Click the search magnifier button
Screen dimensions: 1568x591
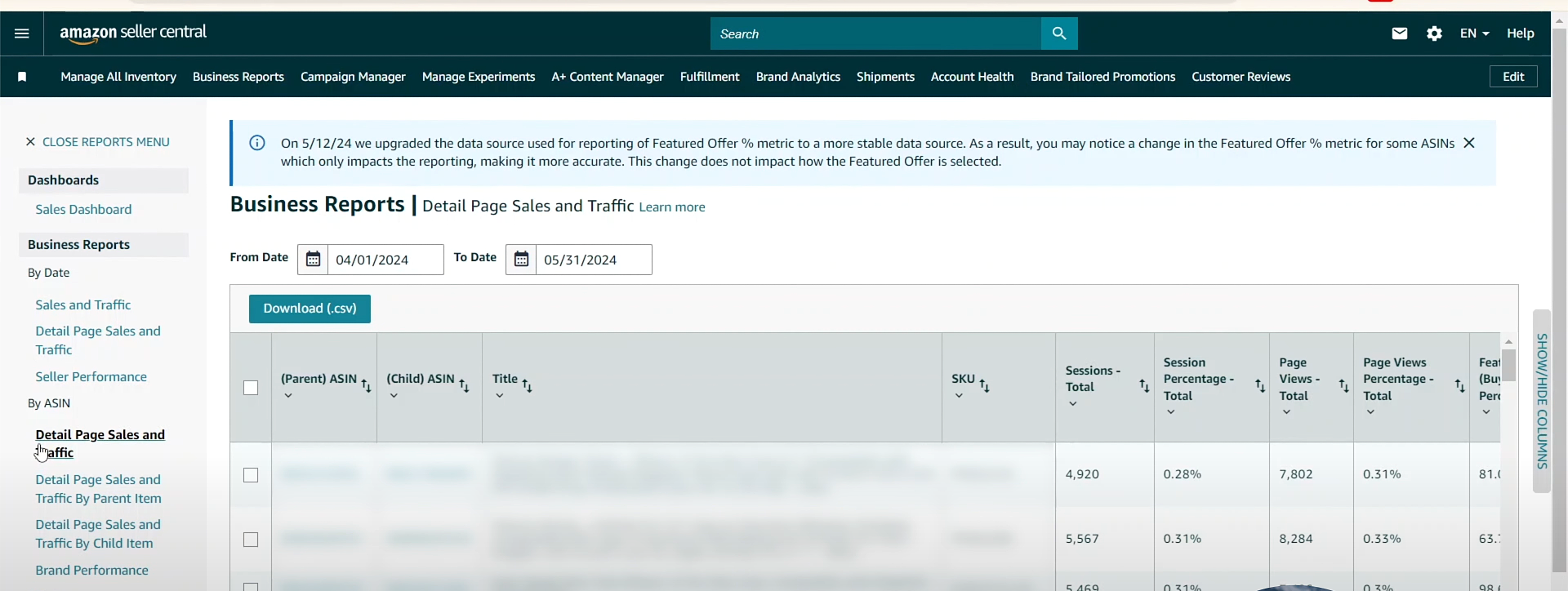pos(1059,33)
